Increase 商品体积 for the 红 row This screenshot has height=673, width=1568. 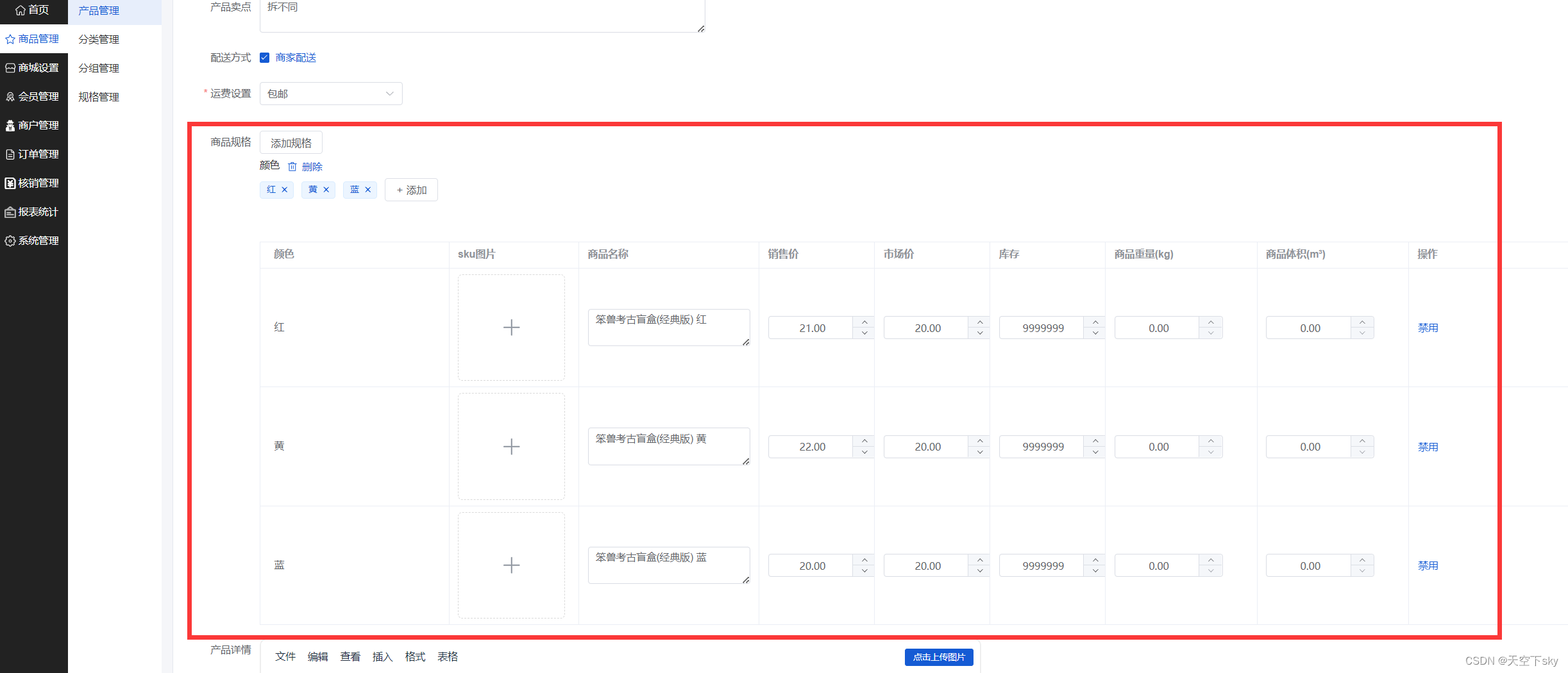click(1362, 322)
